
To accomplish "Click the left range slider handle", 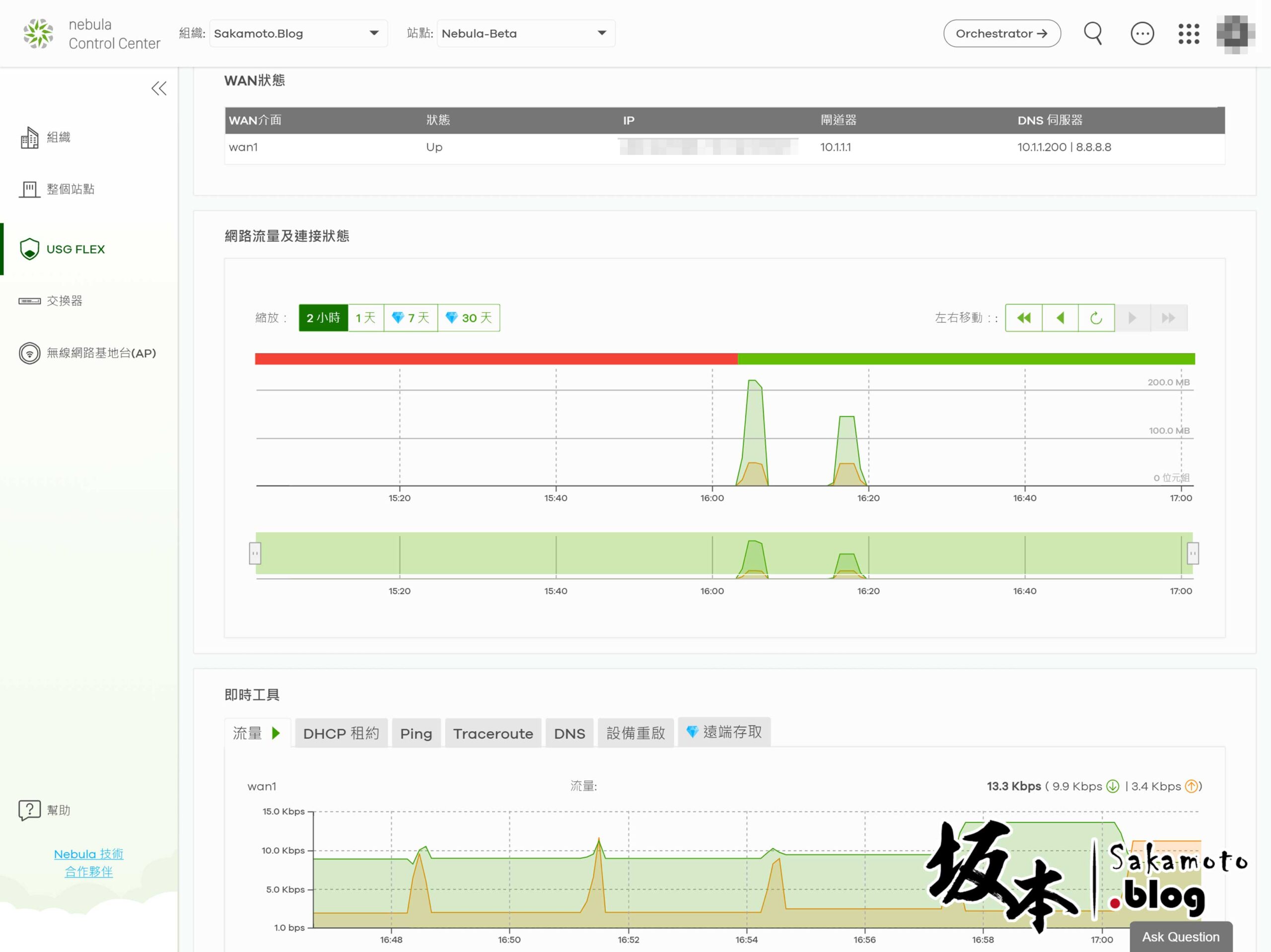I will pos(255,553).
